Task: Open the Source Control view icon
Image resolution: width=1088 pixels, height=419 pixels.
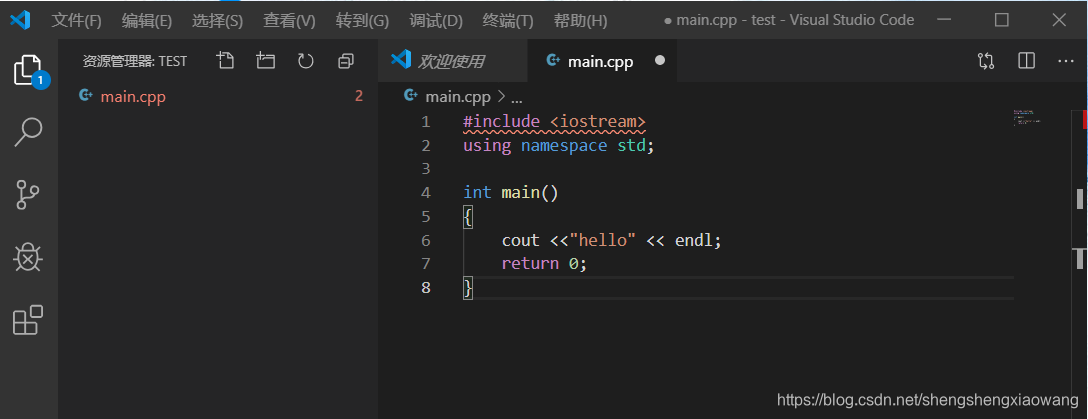Action: (x=28, y=195)
